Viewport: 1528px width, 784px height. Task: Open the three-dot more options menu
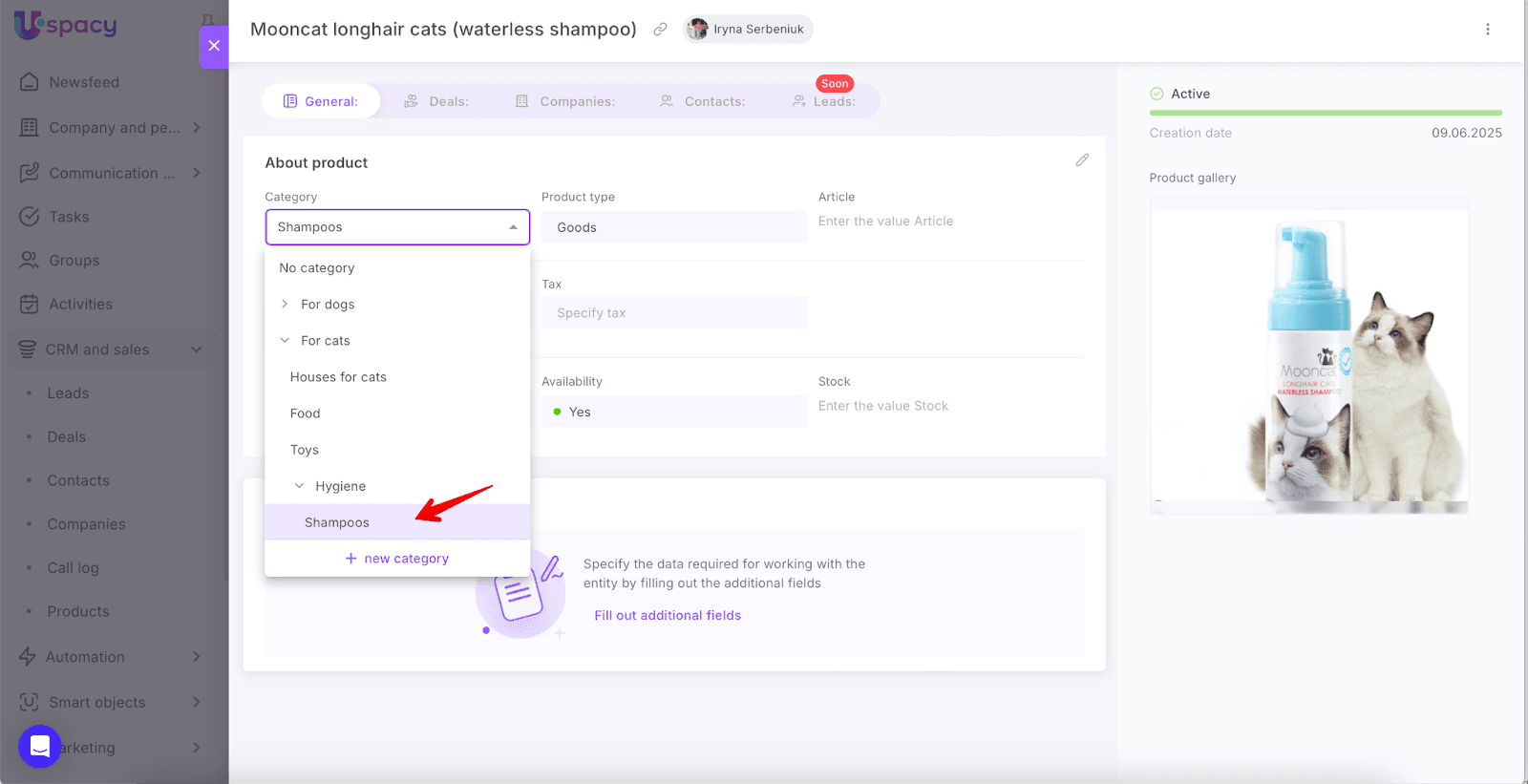pyautogui.click(x=1487, y=30)
